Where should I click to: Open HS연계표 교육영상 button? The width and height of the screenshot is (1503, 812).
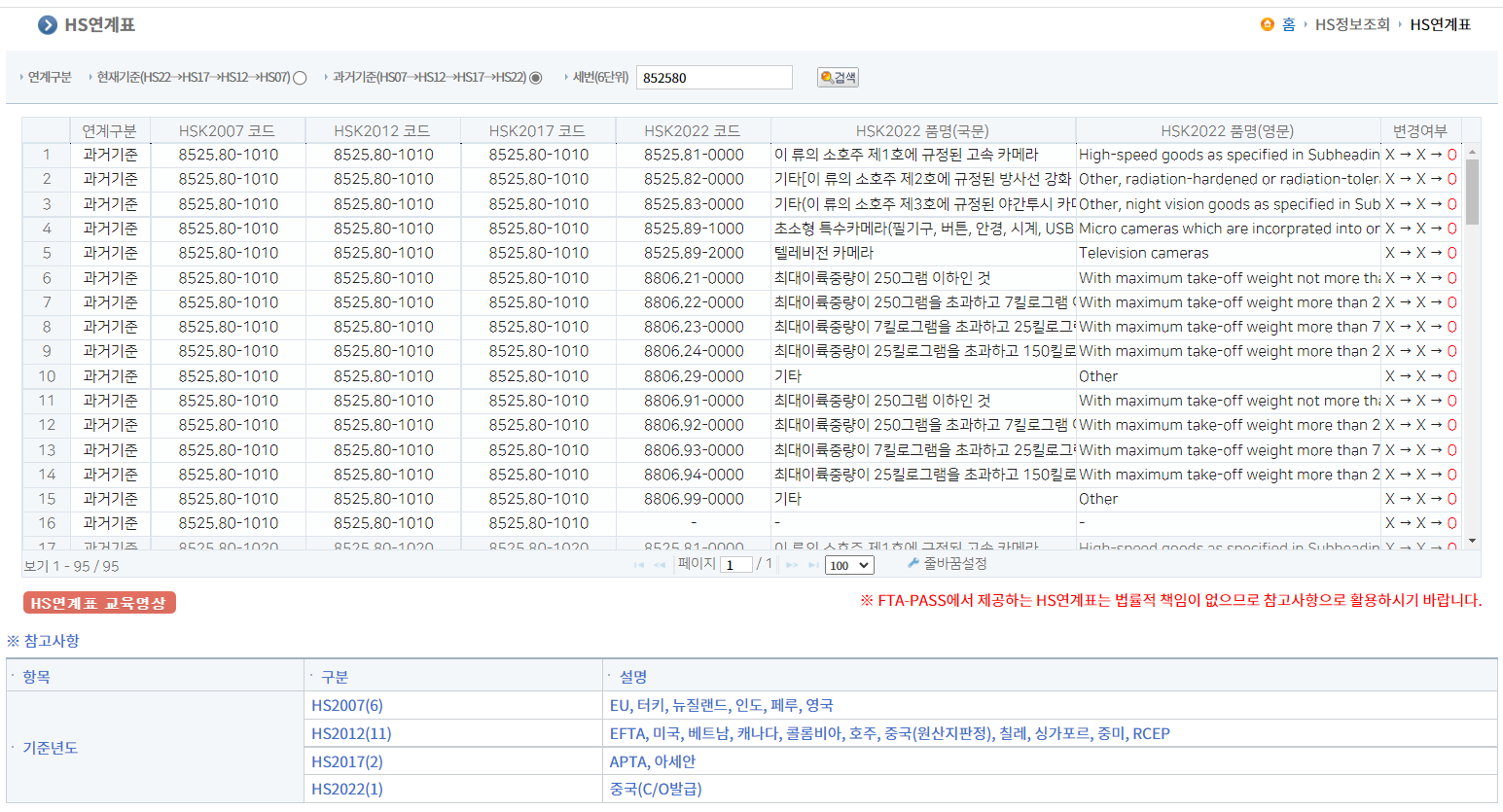99,603
